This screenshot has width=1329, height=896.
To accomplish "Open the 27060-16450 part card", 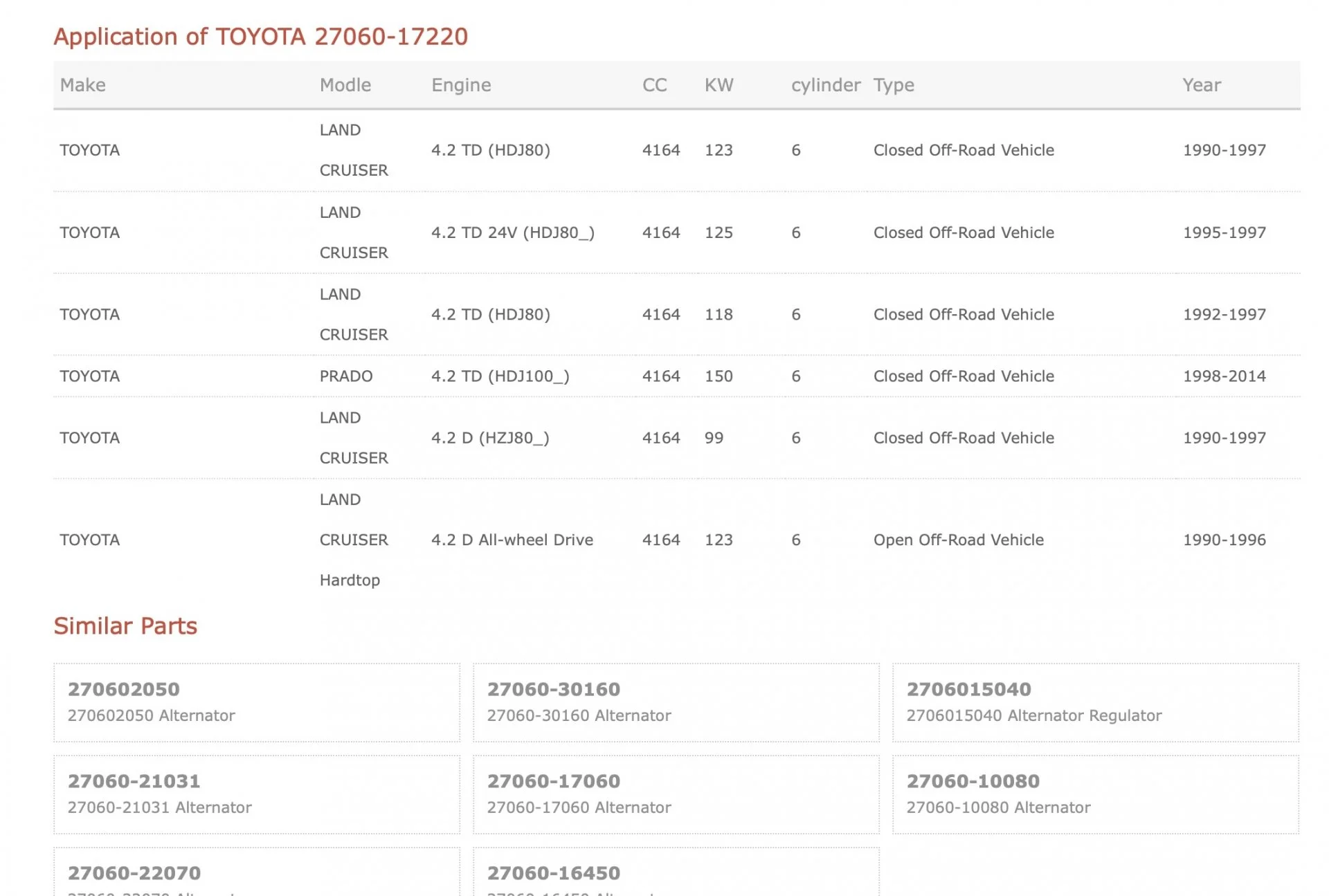I will 553,873.
